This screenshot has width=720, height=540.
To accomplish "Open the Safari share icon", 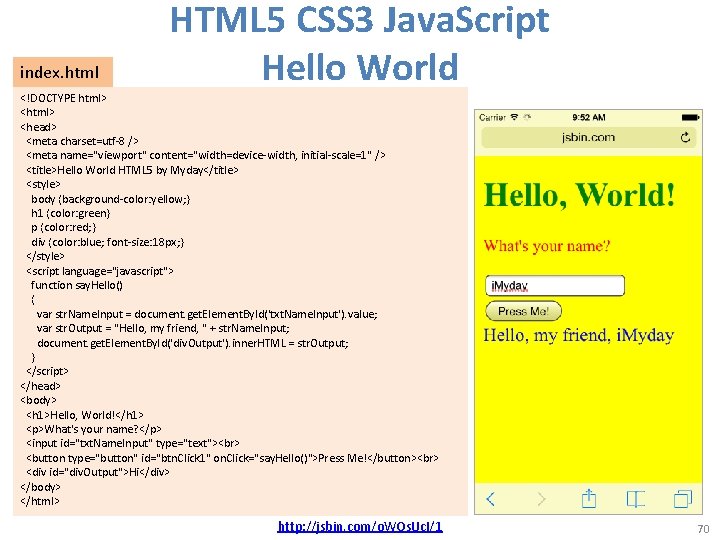I will click(x=589, y=498).
